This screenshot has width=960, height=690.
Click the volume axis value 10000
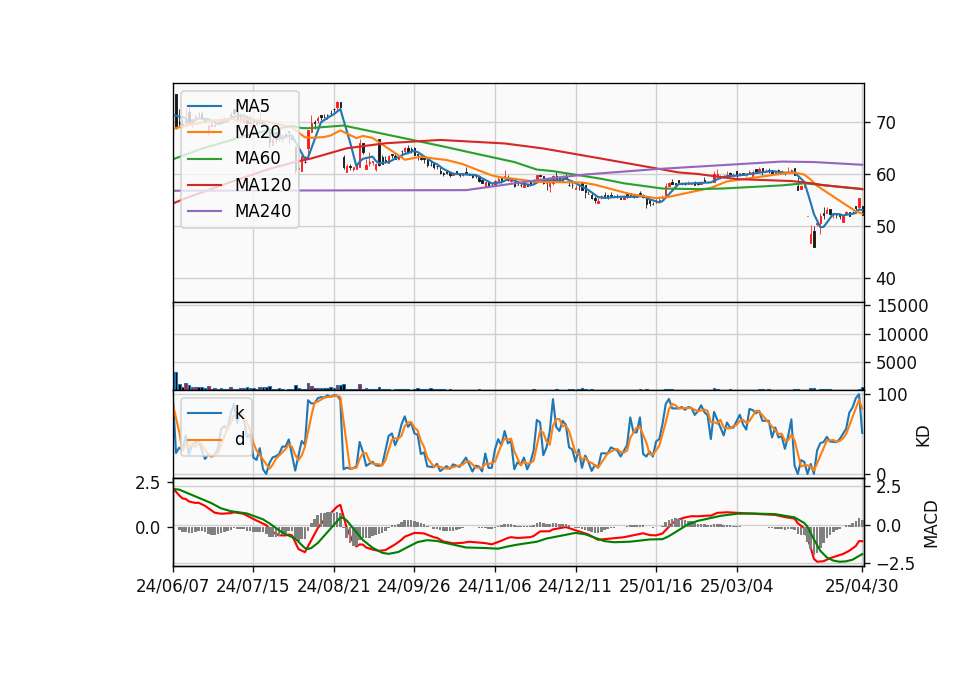coord(902,335)
